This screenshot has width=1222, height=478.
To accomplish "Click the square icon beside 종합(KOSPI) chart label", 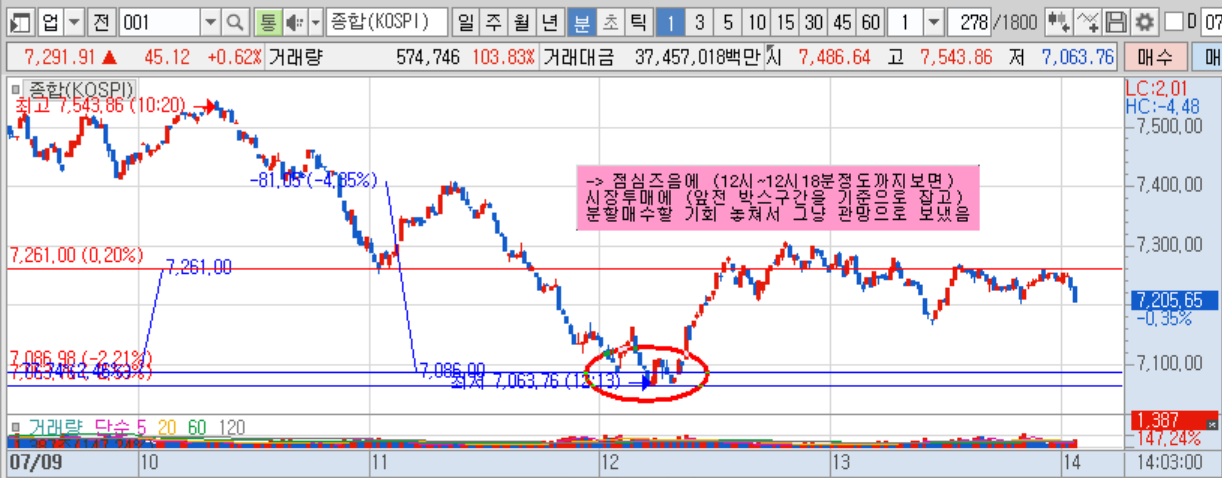I will [14, 90].
